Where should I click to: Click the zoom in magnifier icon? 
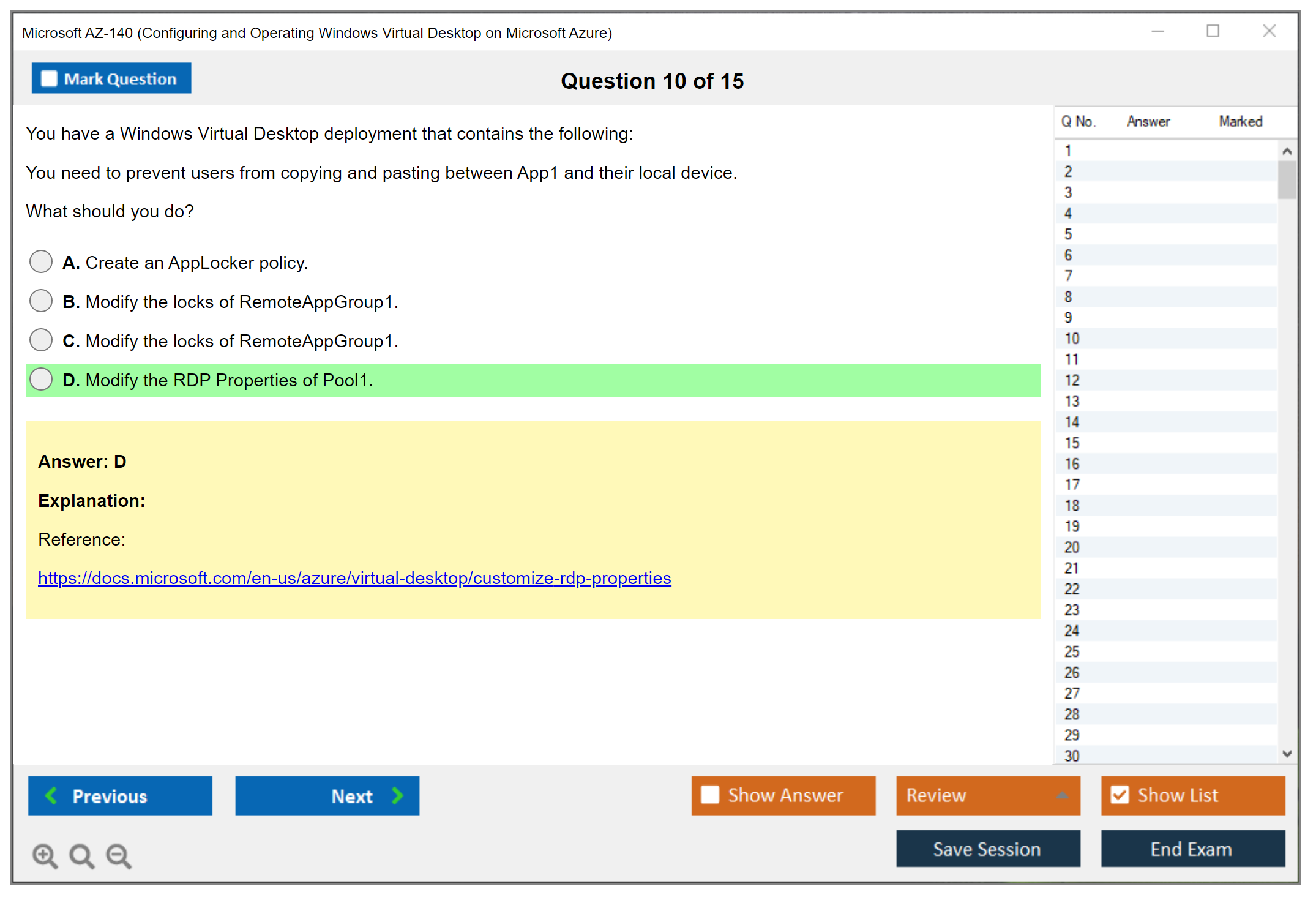45,855
